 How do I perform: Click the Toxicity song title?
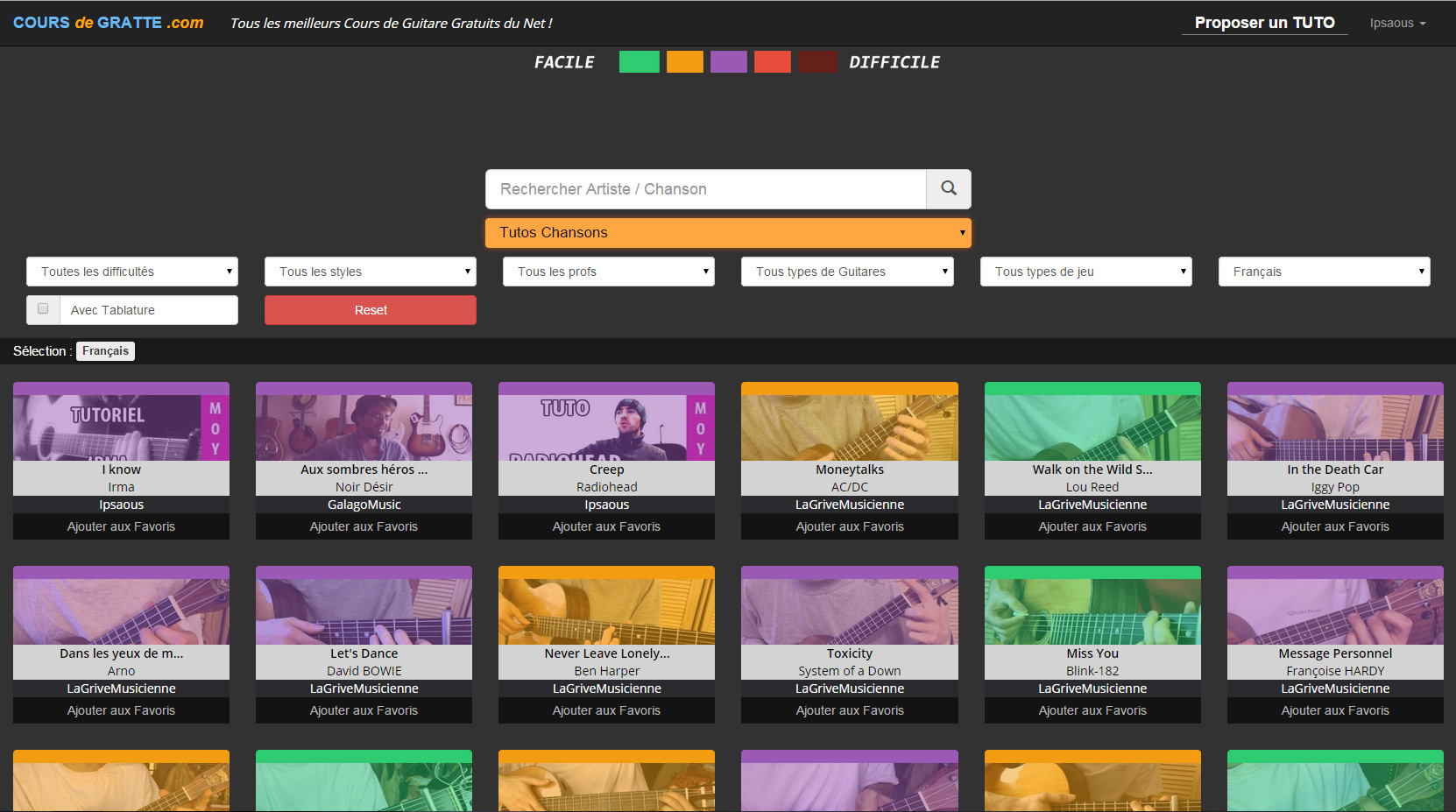pyautogui.click(x=850, y=653)
